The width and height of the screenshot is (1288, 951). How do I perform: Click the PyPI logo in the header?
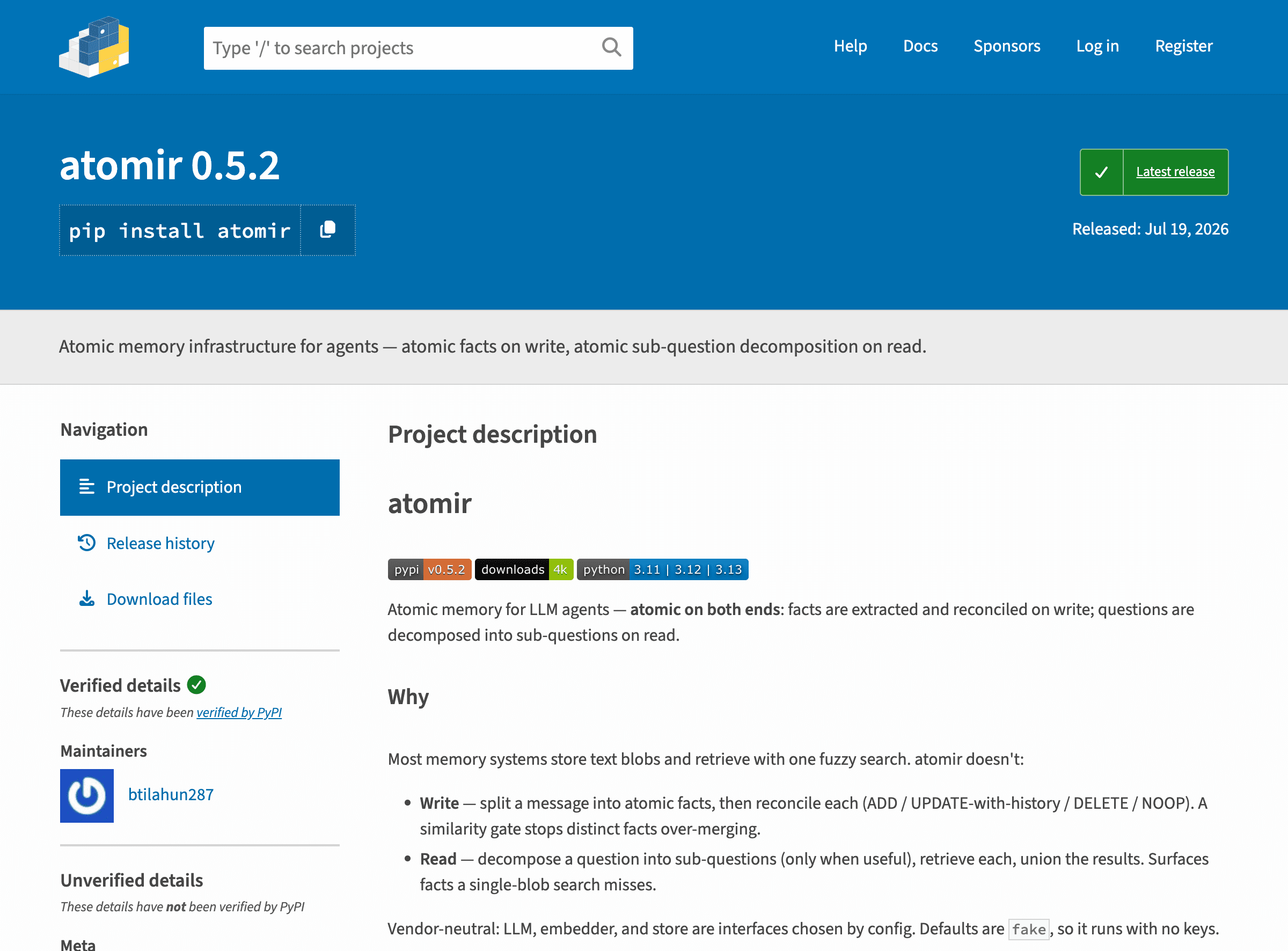pyautogui.click(x=94, y=47)
